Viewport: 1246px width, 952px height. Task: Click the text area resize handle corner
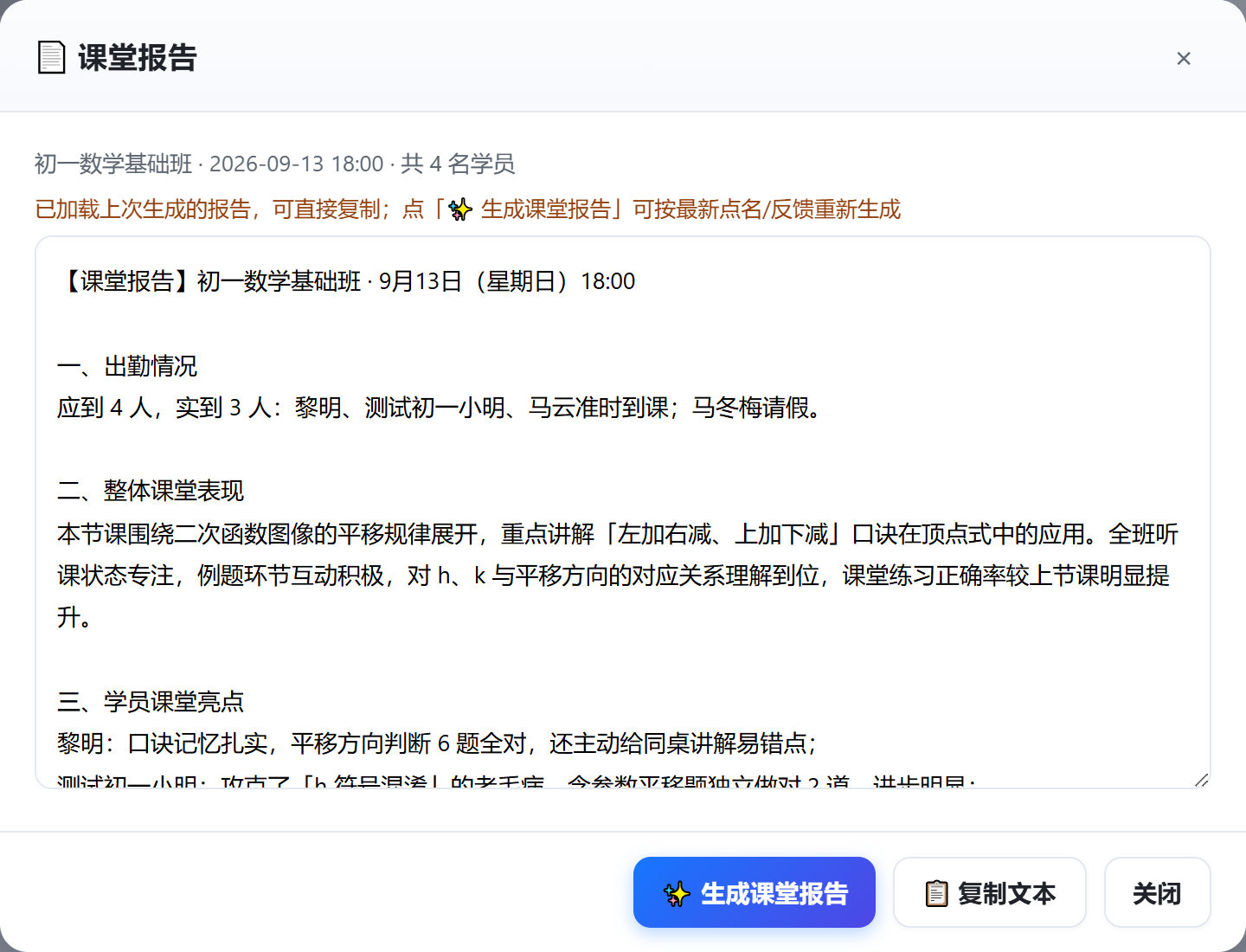[x=1201, y=780]
